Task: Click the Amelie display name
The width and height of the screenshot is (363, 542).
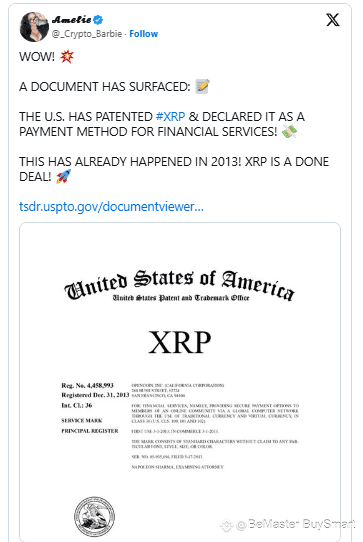Action: click(x=72, y=20)
